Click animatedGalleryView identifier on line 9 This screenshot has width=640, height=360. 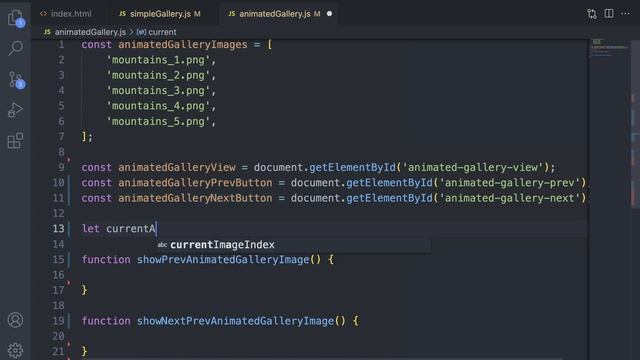tap(177, 167)
